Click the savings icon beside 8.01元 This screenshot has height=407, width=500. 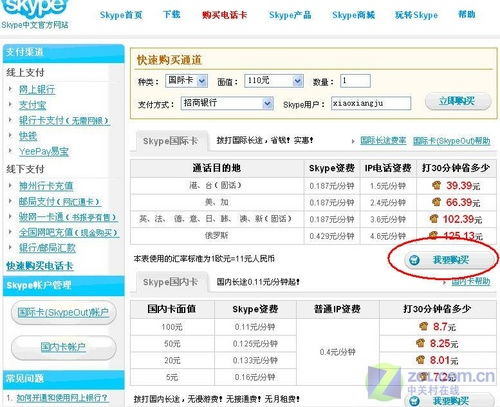click(421, 359)
